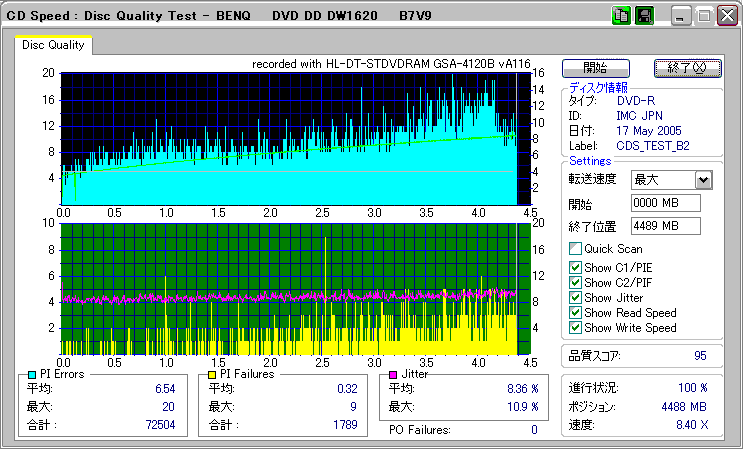Click the cyan PI Errors legend square
The width and height of the screenshot is (743, 449).
click(x=32, y=374)
